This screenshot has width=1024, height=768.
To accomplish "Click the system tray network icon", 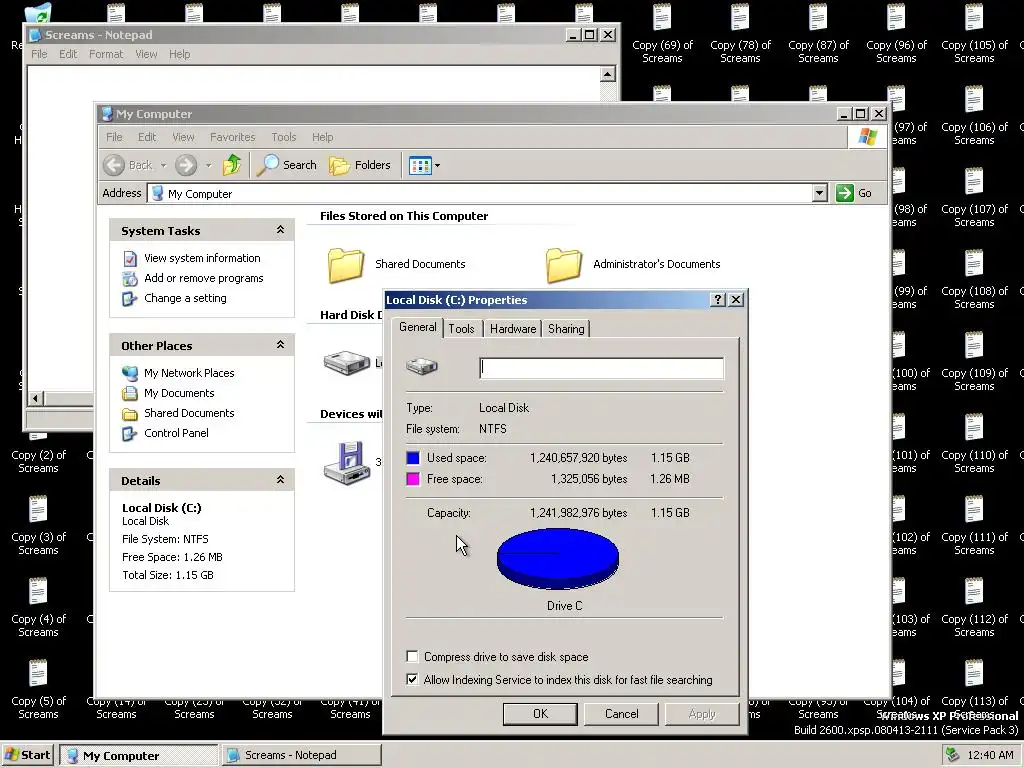I will tap(953, 755).
